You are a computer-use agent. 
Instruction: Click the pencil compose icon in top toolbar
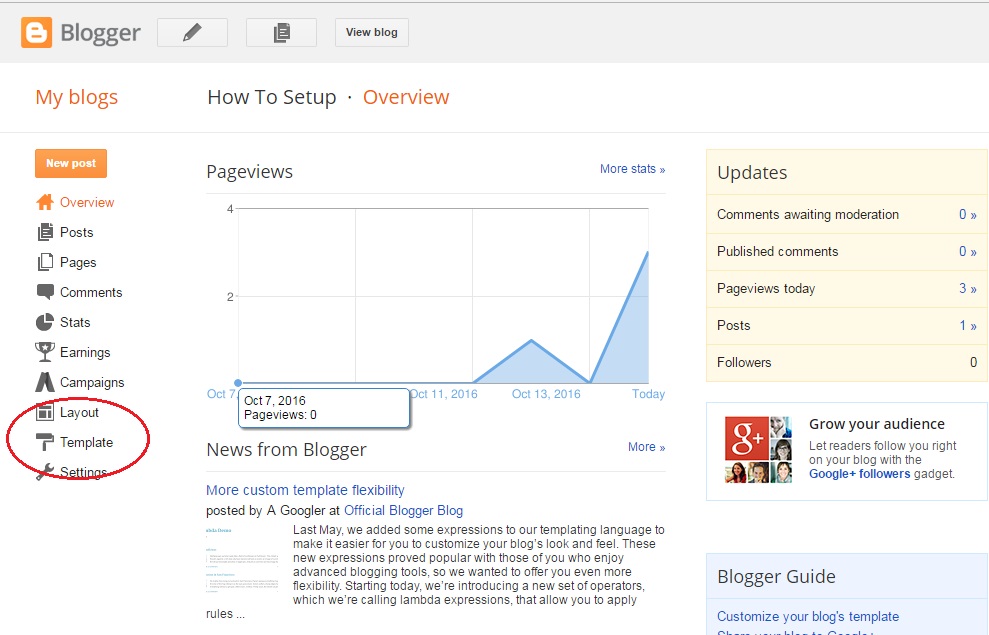click(x=191, y=31)
